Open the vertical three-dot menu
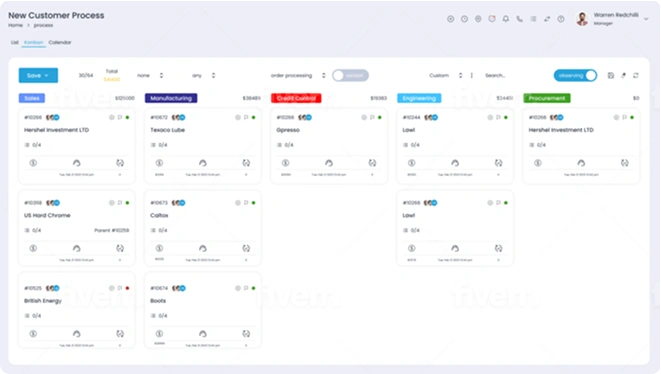 click(472, 75)
